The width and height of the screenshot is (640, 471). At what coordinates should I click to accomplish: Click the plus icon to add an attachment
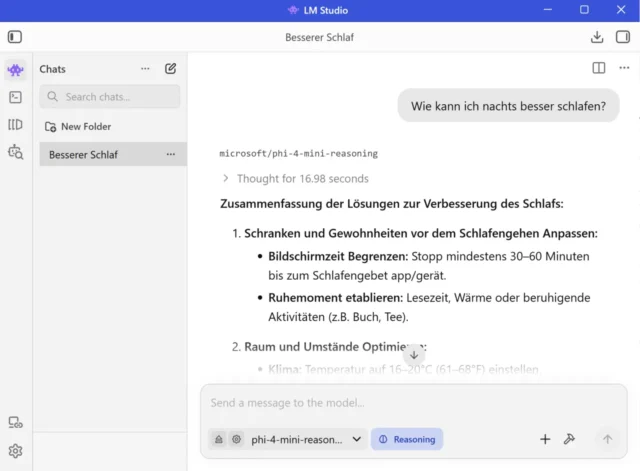tap(545, 439)
